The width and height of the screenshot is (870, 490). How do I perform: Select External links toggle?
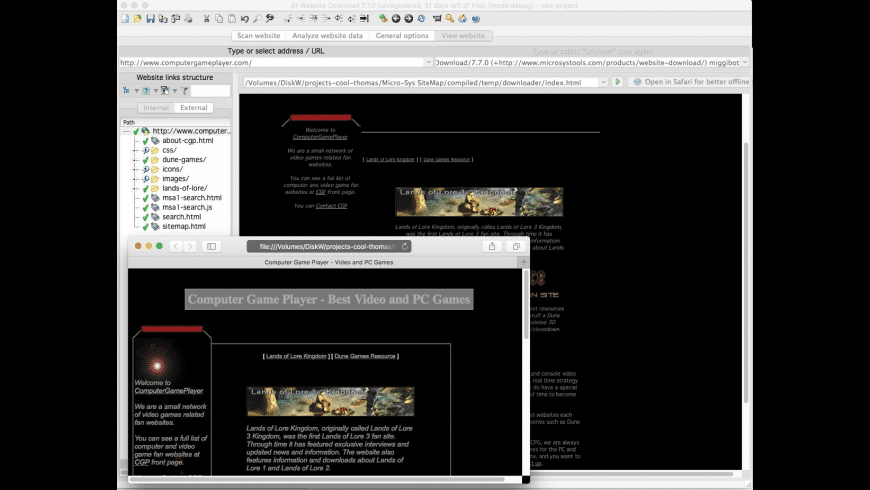194,107
